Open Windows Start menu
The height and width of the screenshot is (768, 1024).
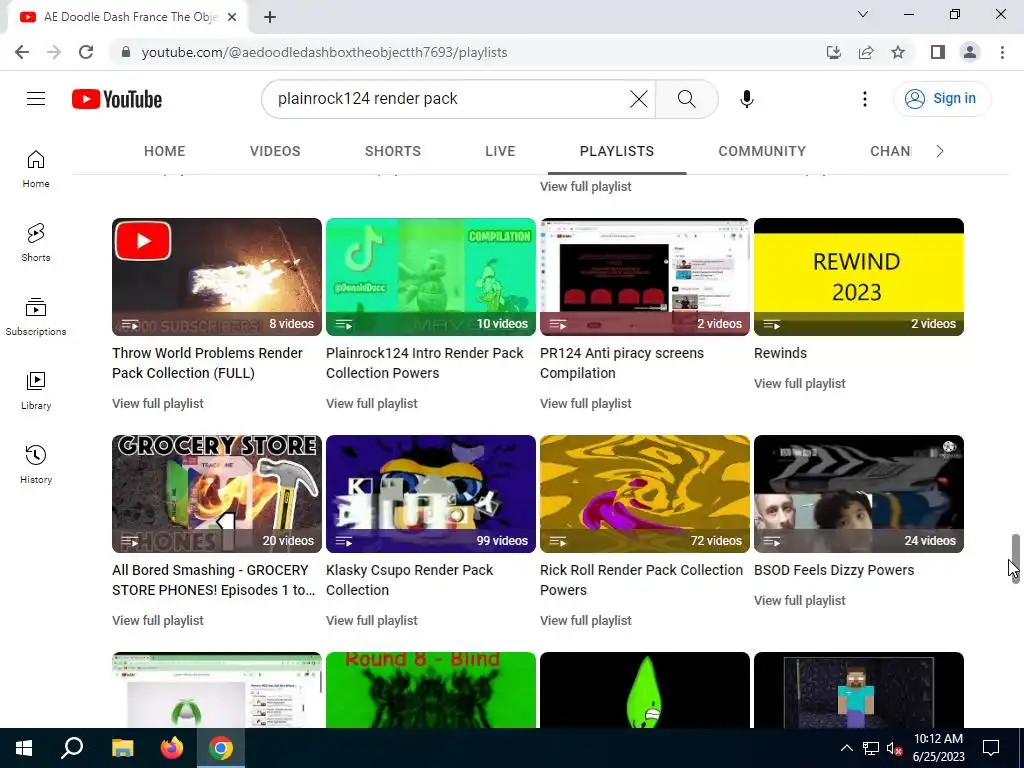click(x=24, y=748)
